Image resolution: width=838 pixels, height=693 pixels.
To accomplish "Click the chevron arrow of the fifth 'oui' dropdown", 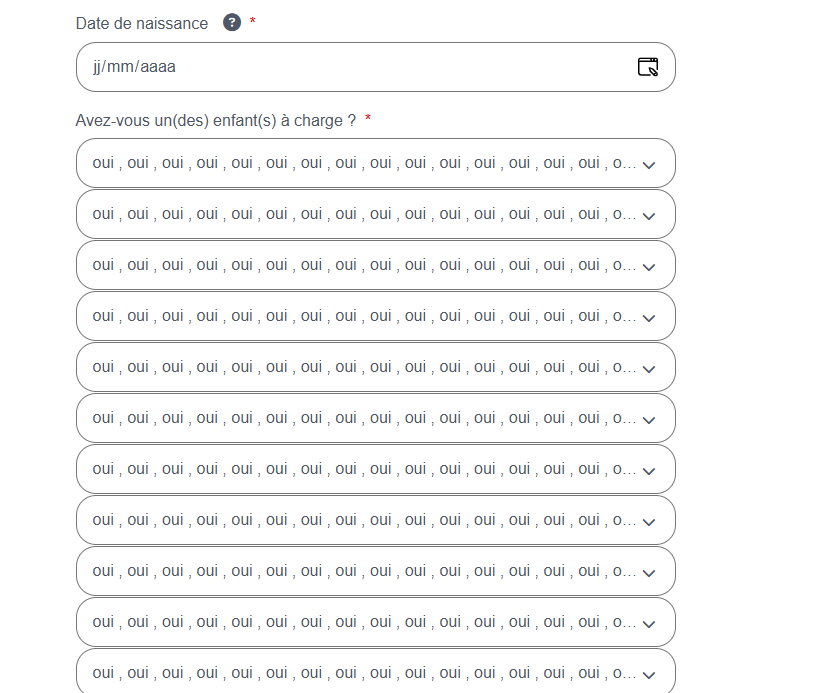I will 649,369.
